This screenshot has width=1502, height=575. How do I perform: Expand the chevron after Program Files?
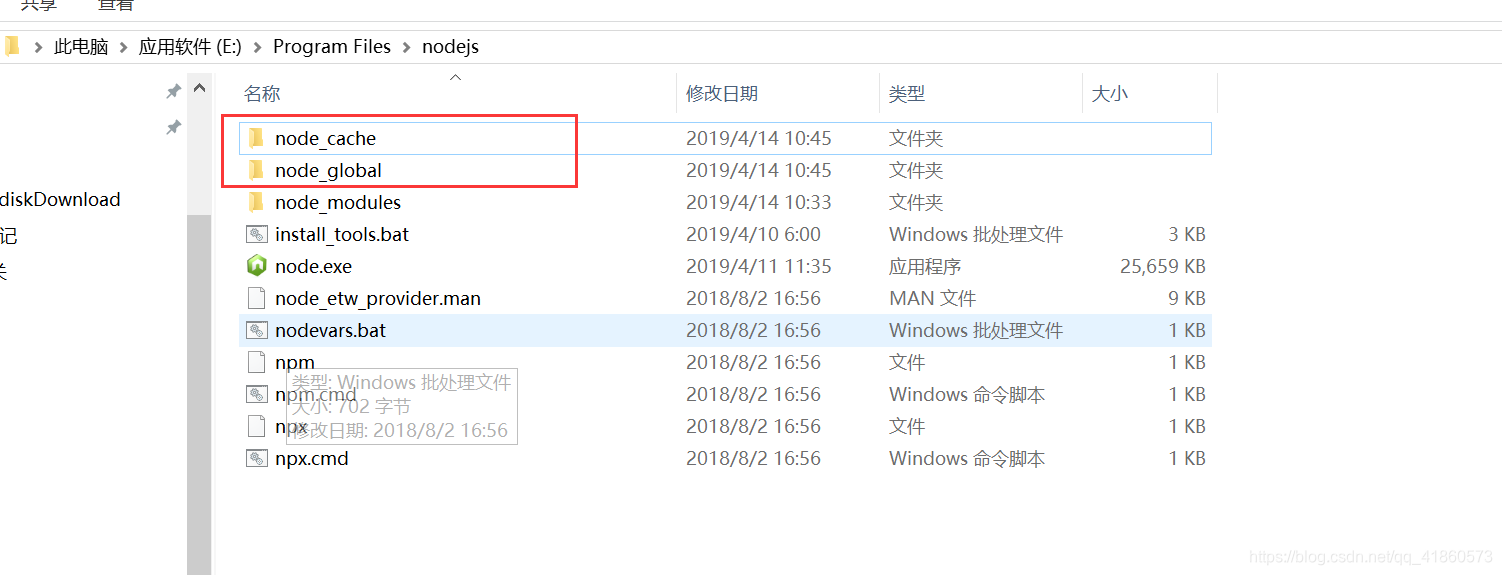click(x=407, y=47)
